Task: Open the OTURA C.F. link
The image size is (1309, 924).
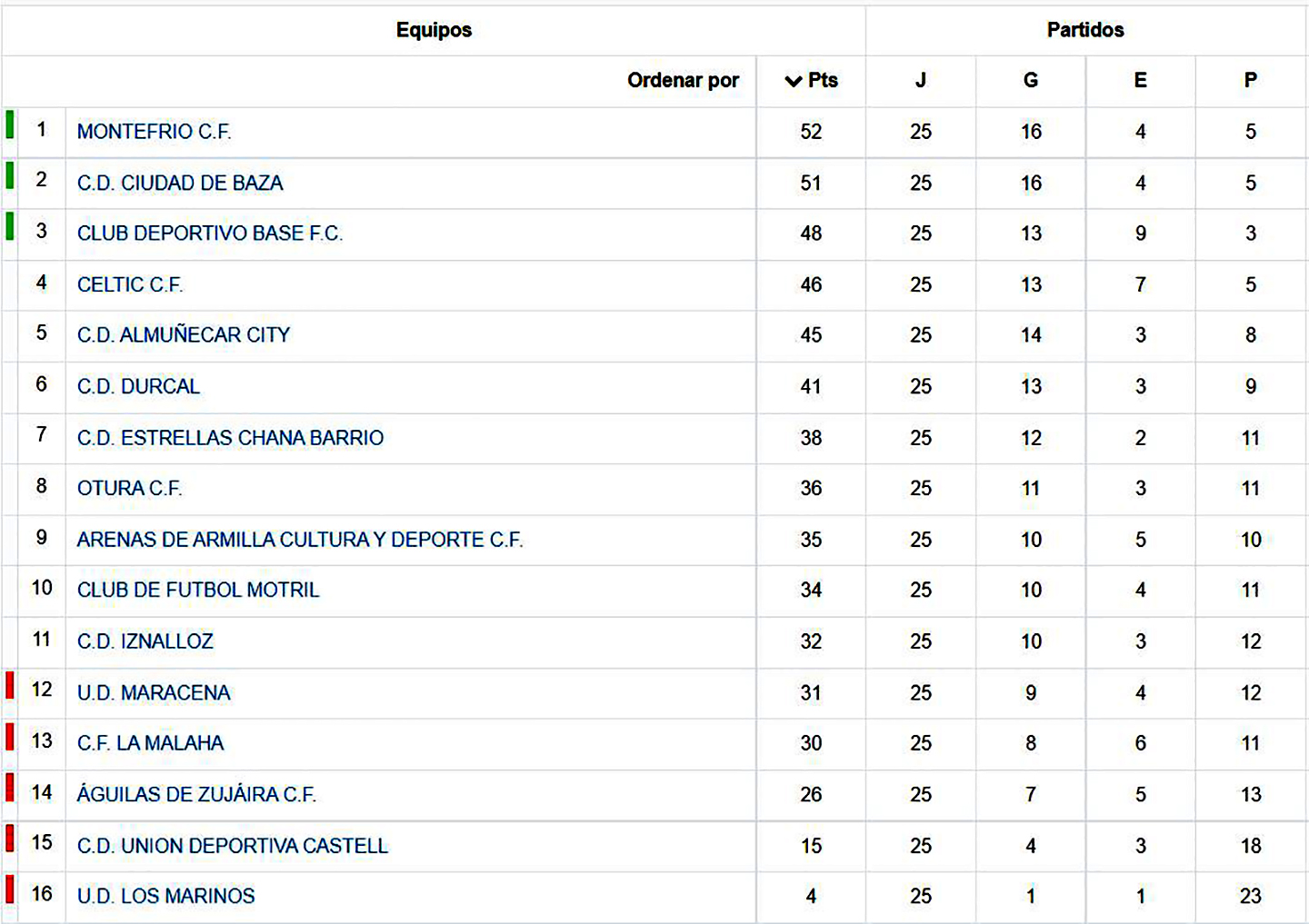Action: [129, 489]
